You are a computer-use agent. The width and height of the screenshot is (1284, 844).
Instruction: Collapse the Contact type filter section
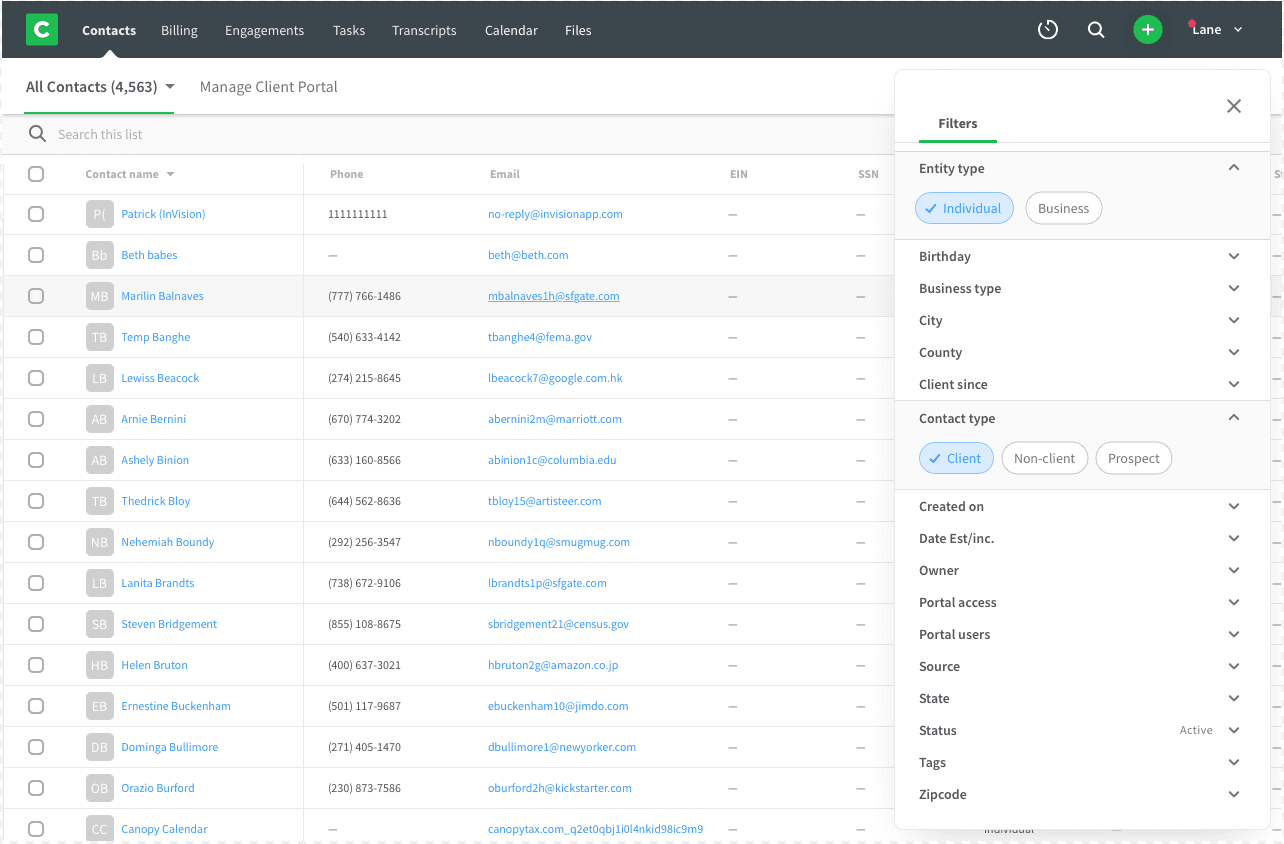[1234, 418]
